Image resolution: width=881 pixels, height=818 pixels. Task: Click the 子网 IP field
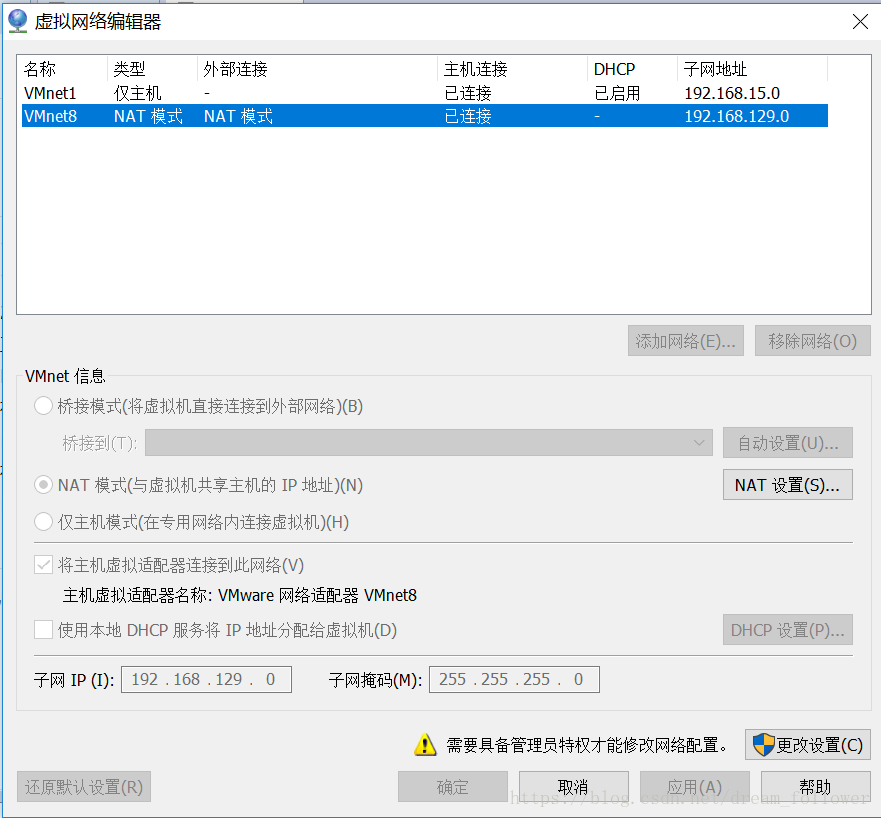pos(206,679)
